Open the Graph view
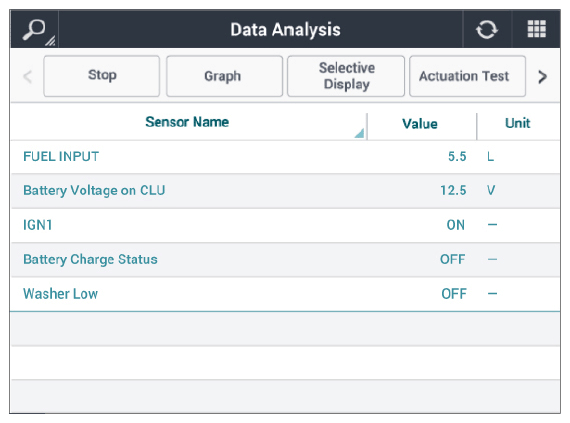Viewport: 570px width, 423px height. click(x=224, y=76)
